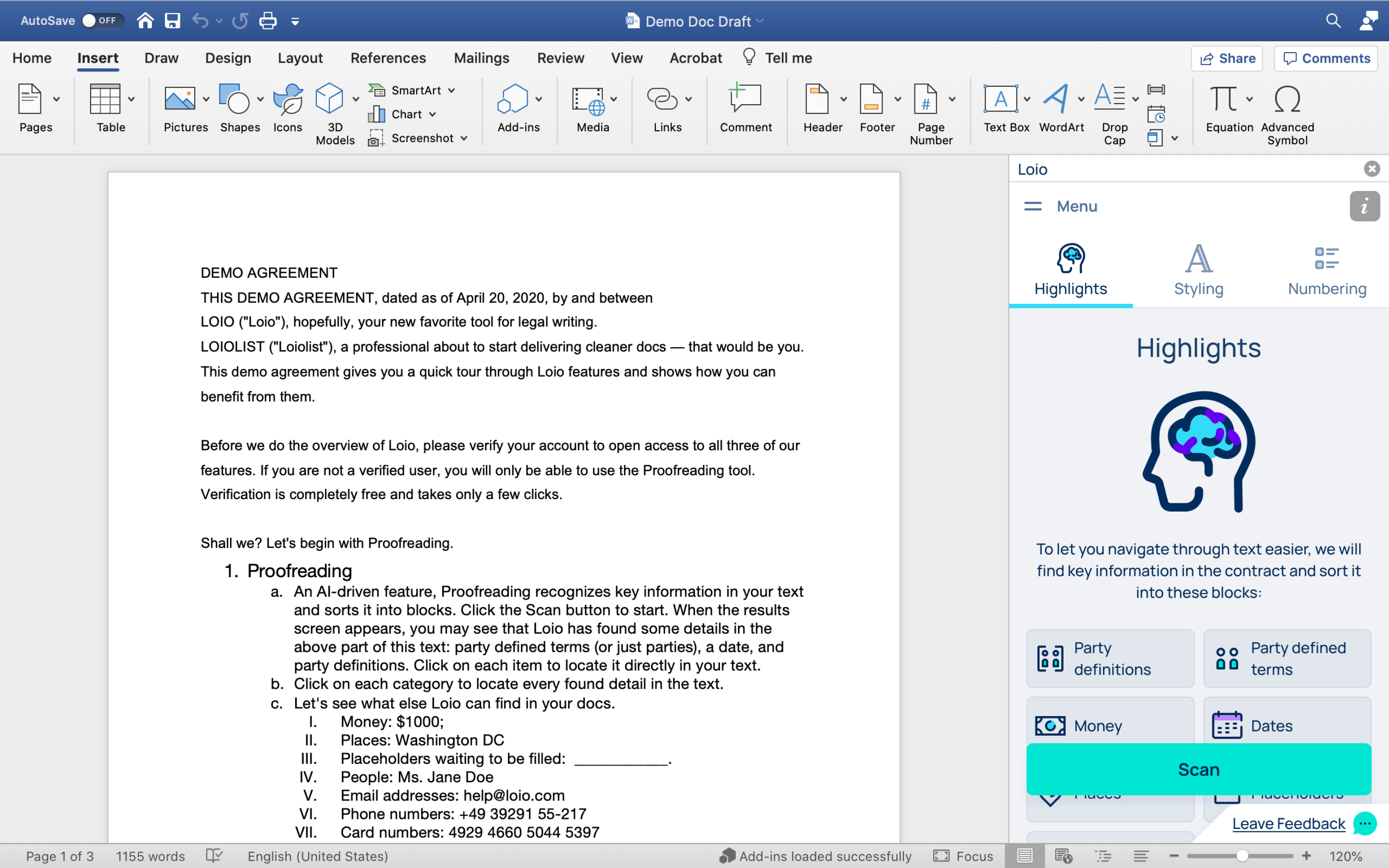
Task: Open the Leave Feedback link
Action: [1288, 824]
